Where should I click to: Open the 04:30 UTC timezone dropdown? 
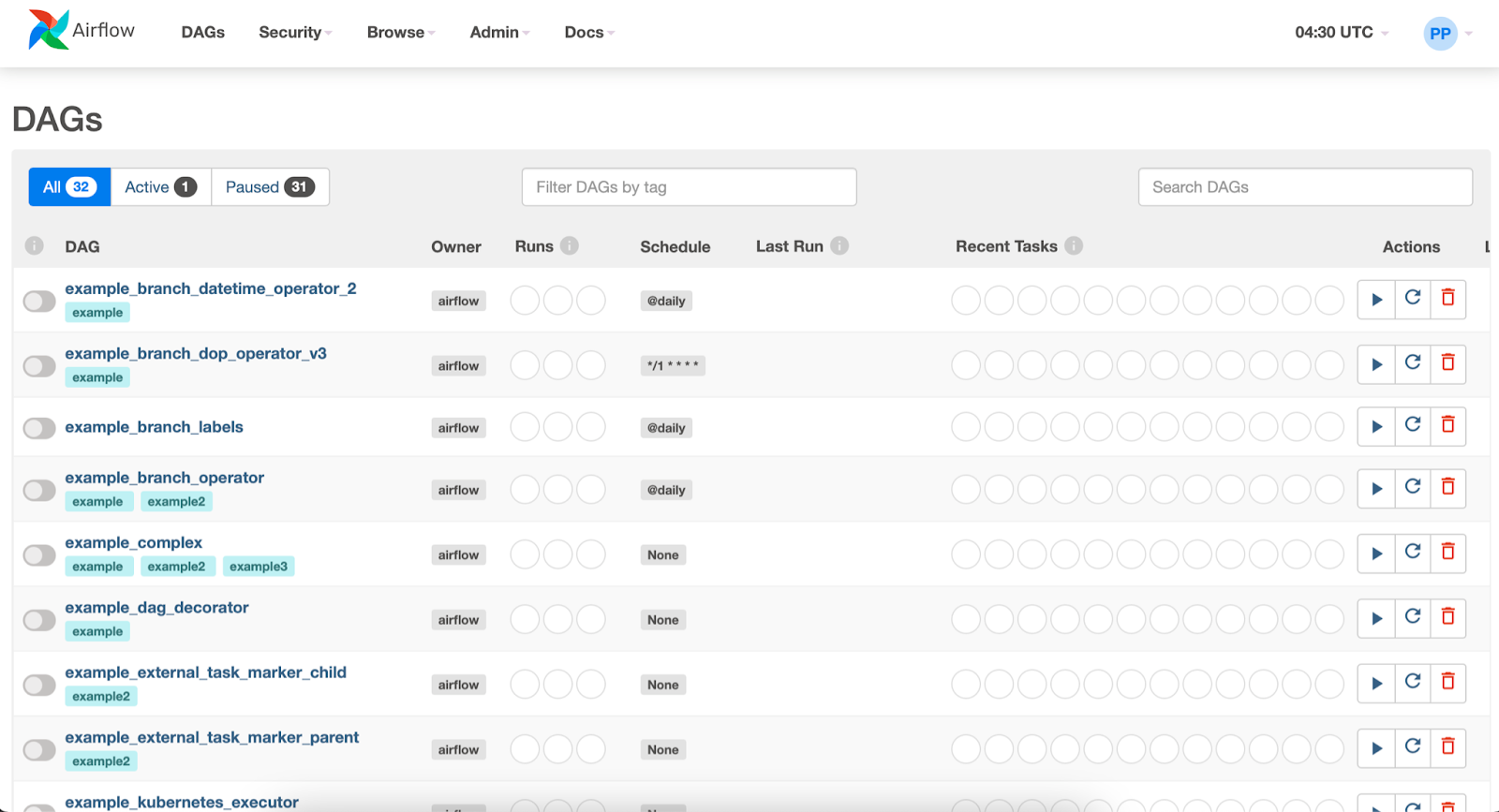(x=1341, y=33)
